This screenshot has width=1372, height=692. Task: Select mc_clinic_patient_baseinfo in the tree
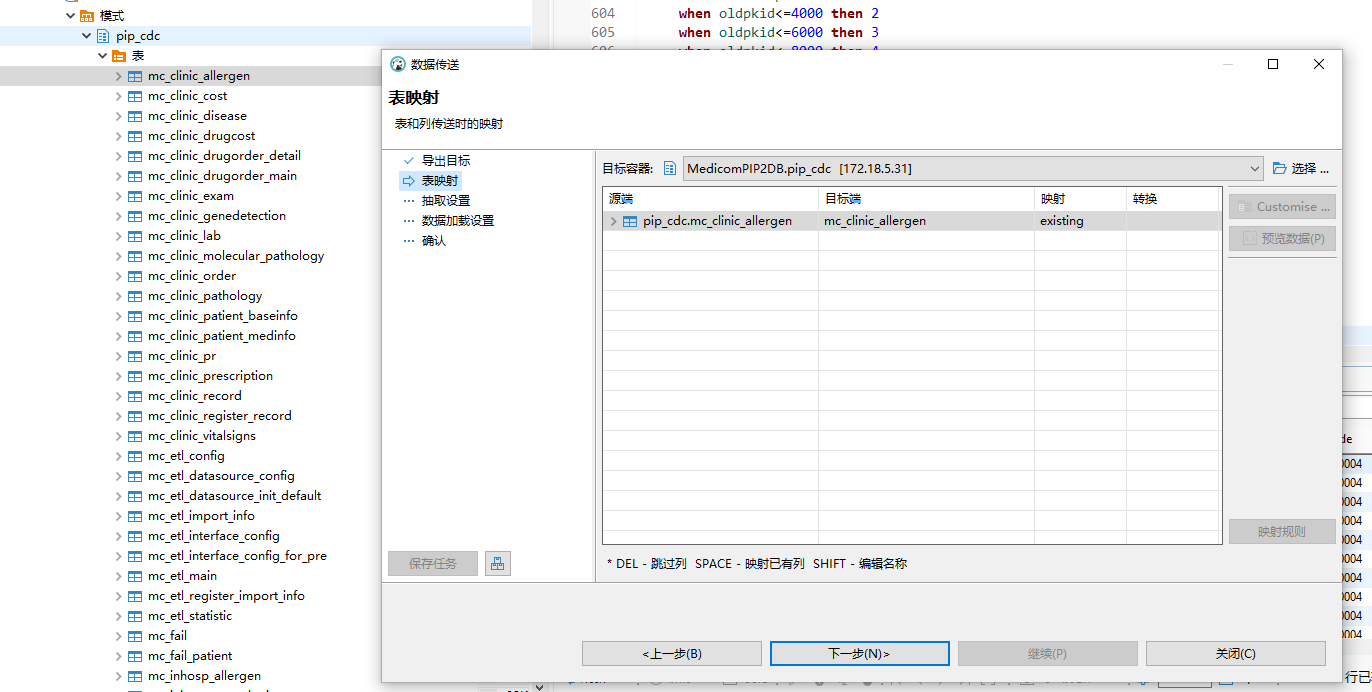pos(222,316)
